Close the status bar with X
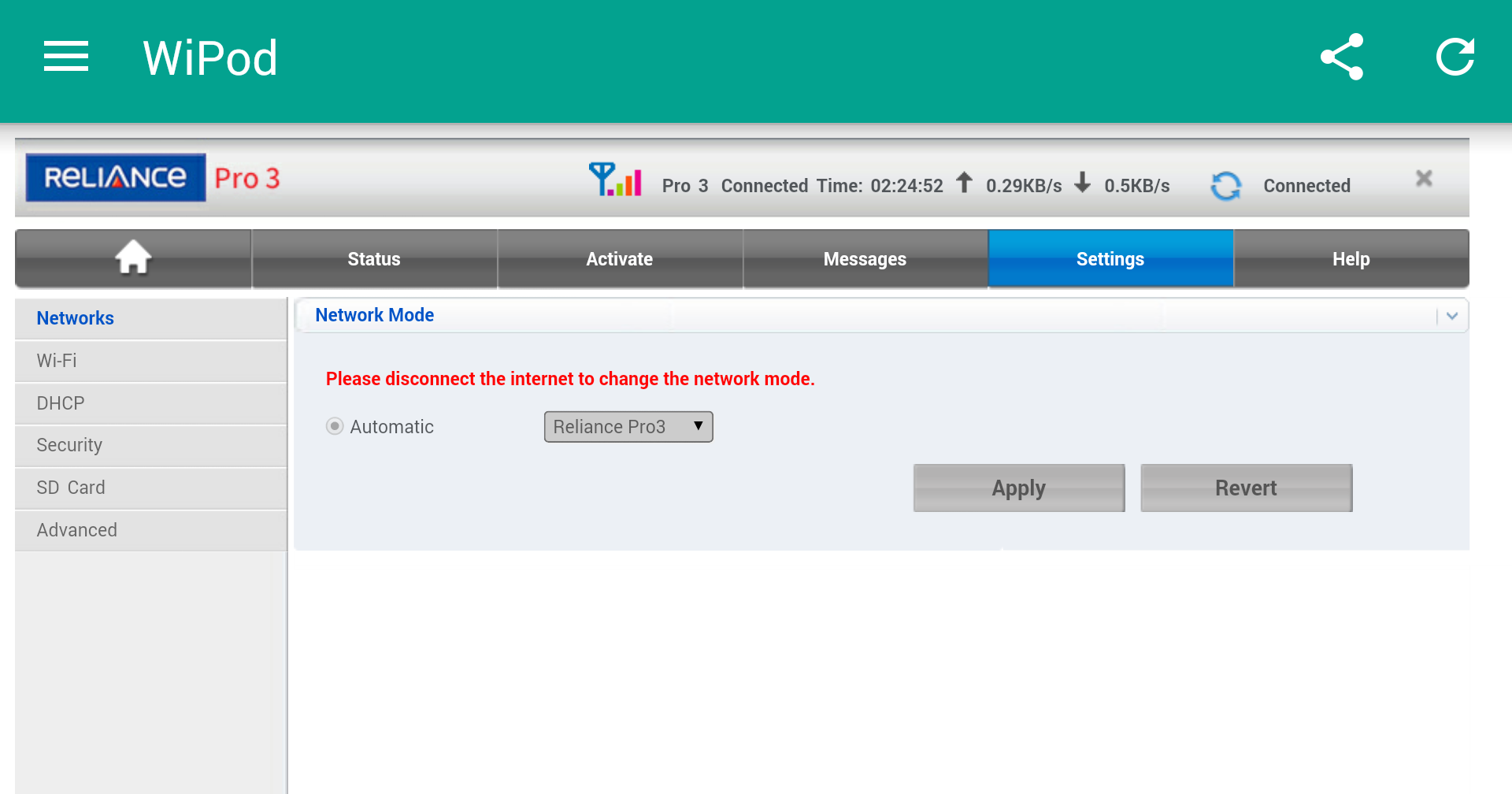 click(x=1424, y=178)
